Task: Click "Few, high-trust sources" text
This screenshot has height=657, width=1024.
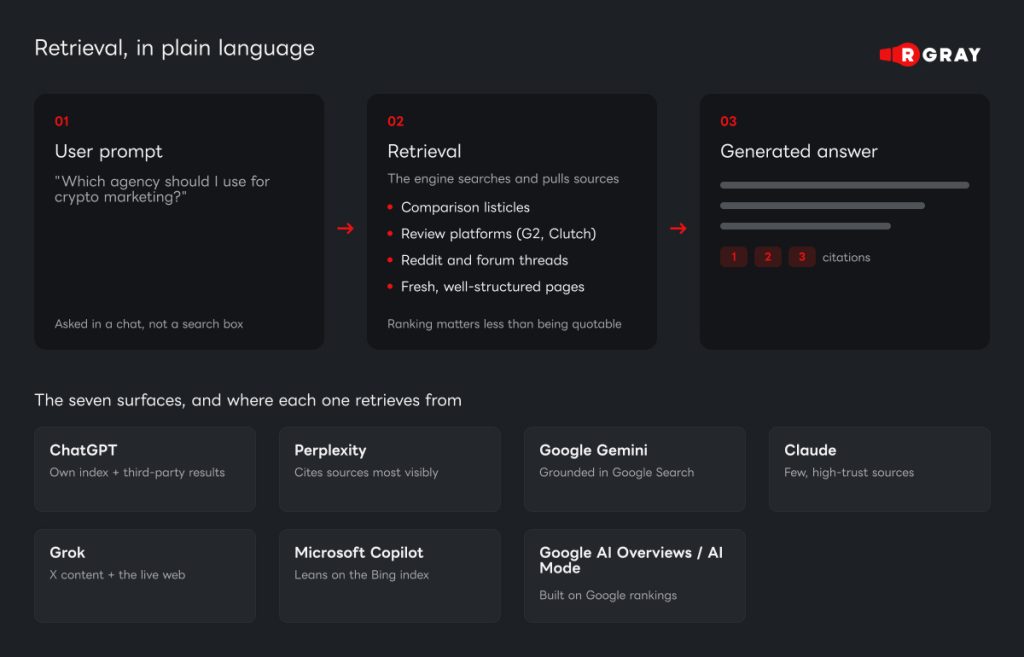Action: (849, 472)
